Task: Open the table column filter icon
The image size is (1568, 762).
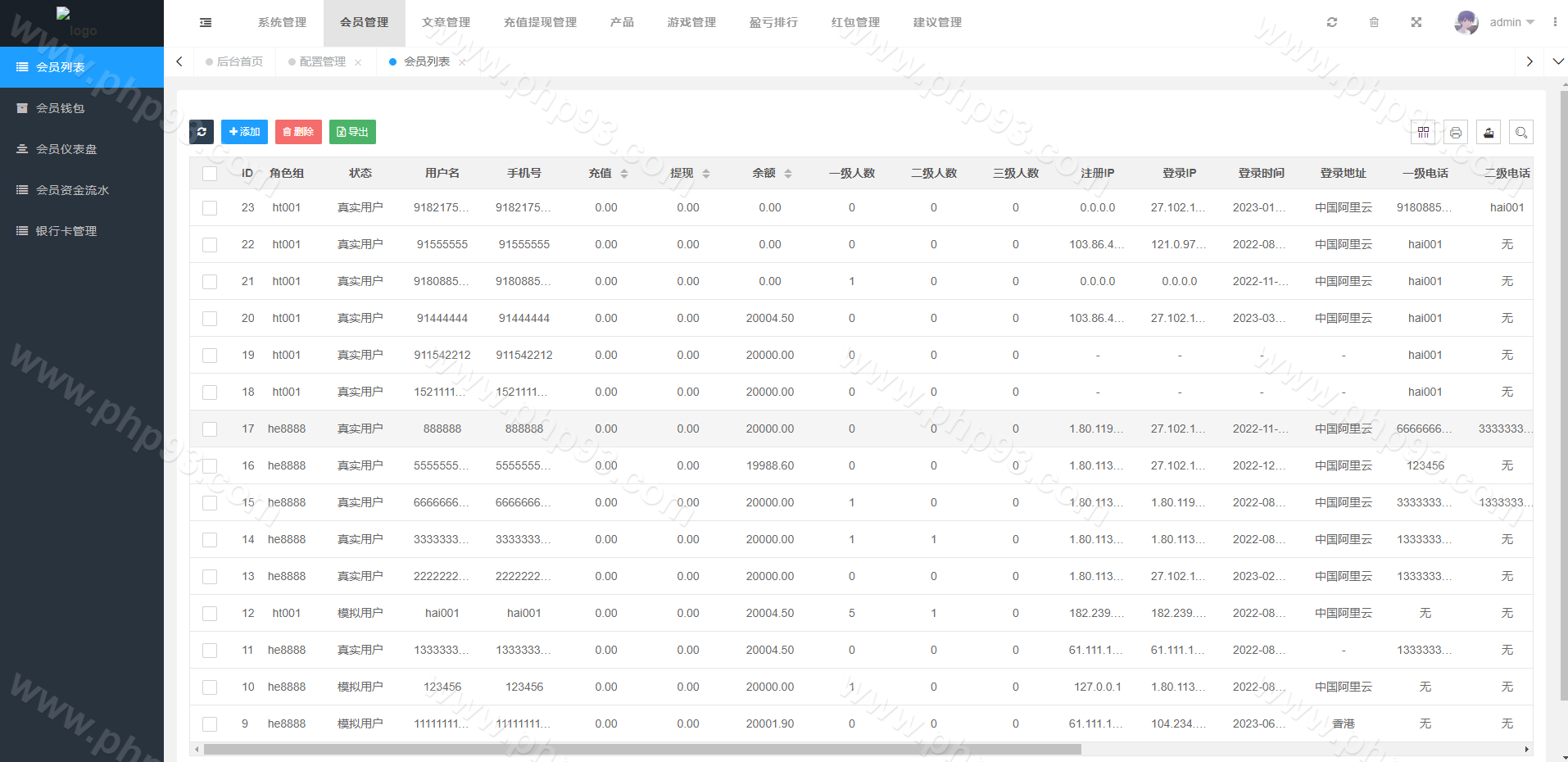Action: 1423,133
